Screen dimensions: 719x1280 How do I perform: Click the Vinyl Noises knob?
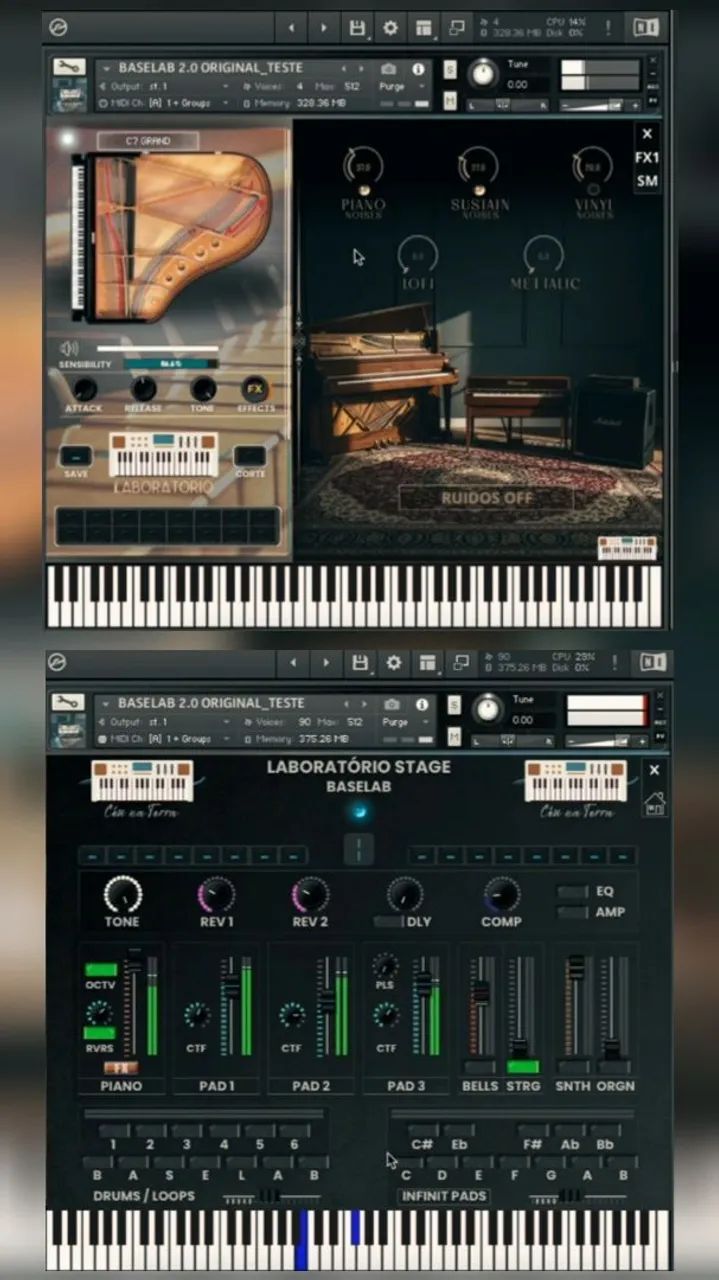tap(592, 168)
